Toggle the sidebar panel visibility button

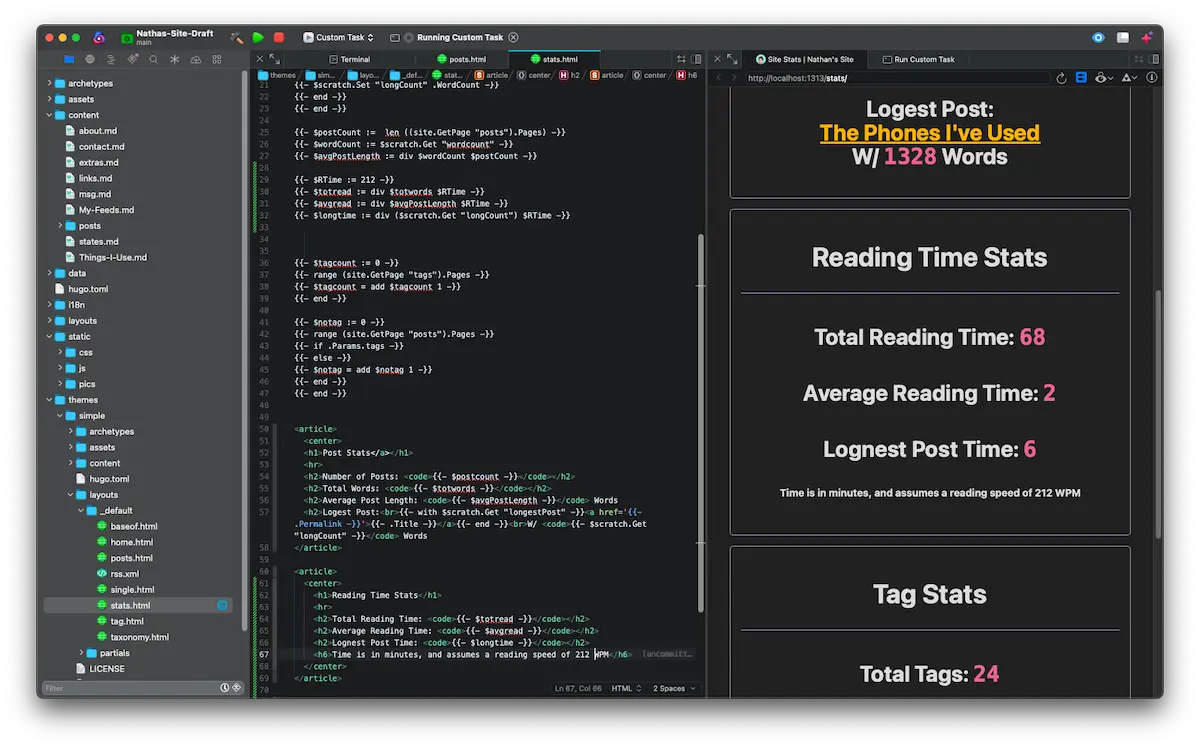[x=1123, y=37]
